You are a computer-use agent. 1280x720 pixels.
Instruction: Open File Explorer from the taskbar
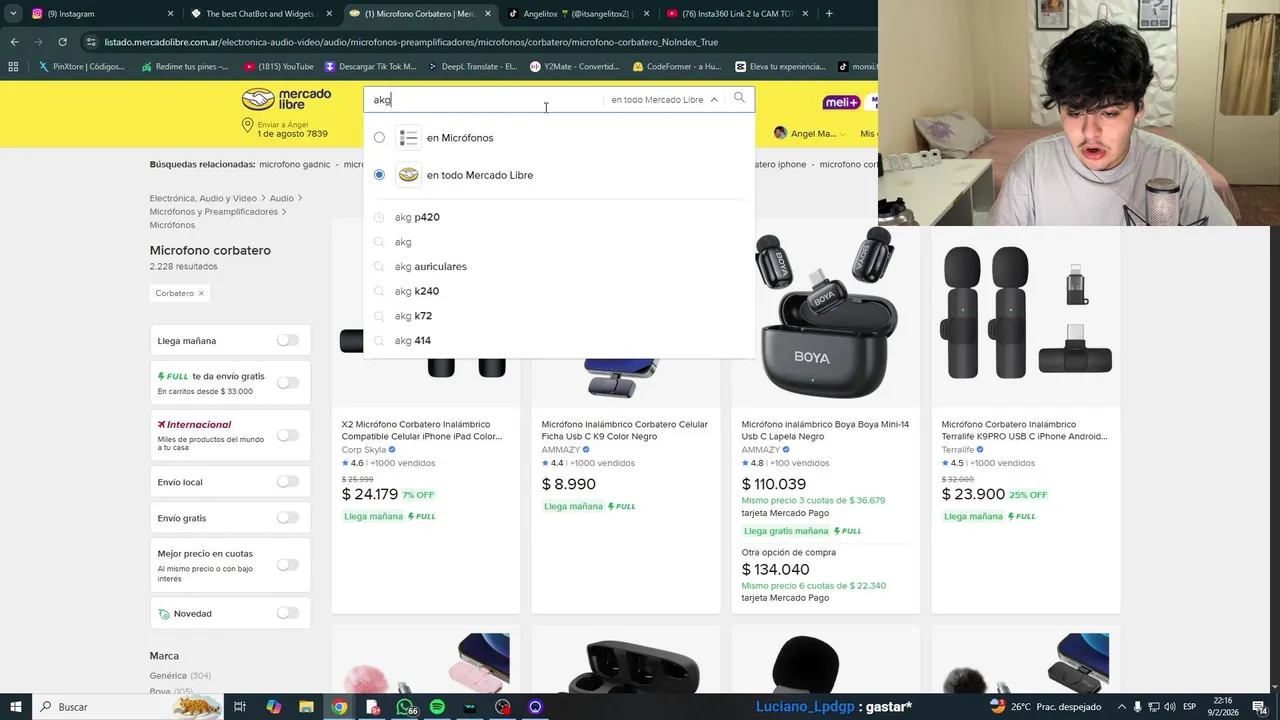click(x=307, y=707)
